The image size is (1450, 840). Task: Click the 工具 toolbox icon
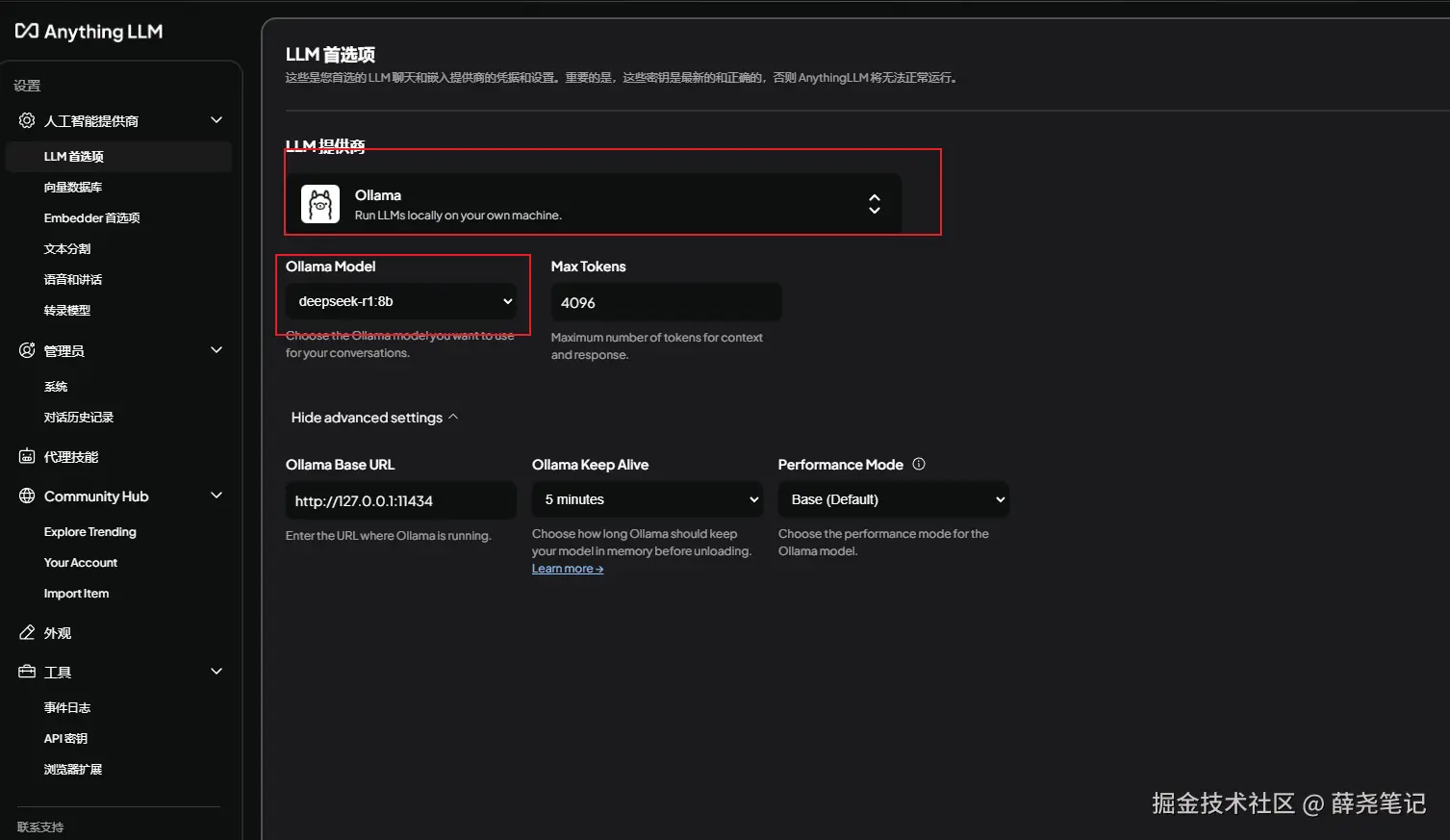coord(27,672)
